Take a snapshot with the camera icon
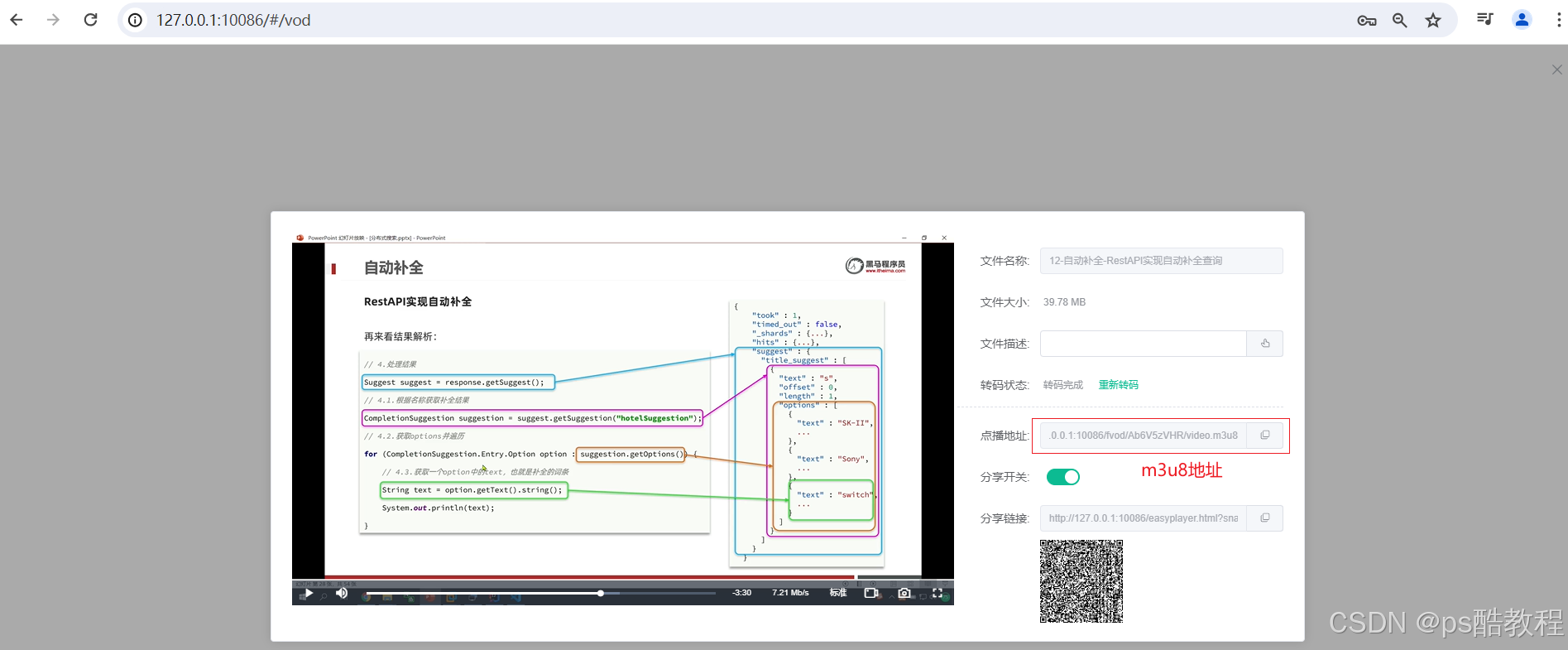Viewport: 1568px width, 650px height. (x=904, y=593)
